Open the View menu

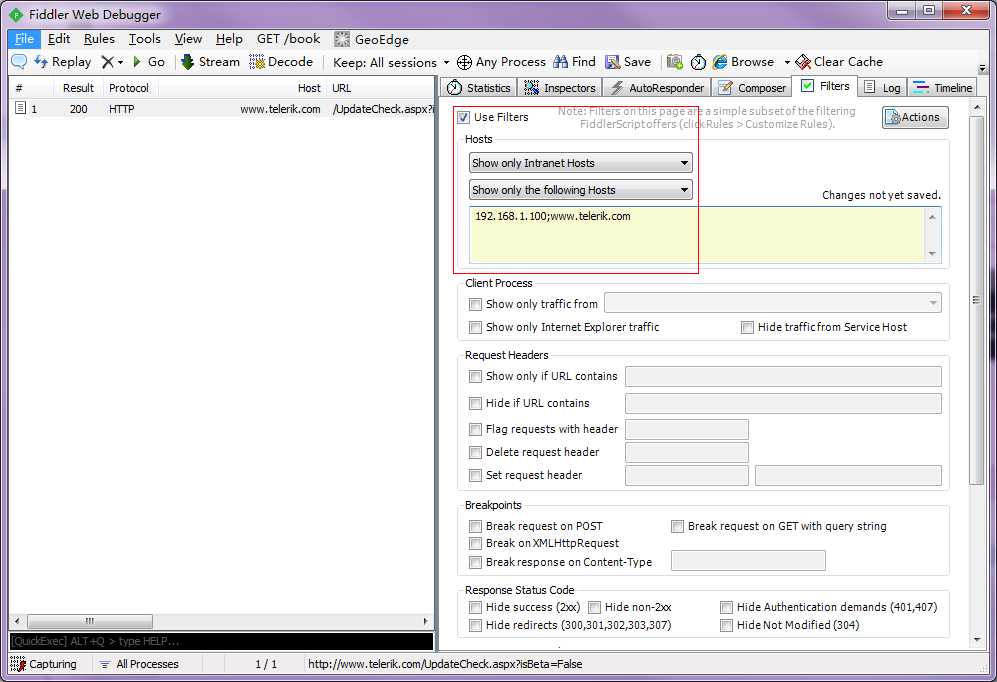[x=188, y=39]
